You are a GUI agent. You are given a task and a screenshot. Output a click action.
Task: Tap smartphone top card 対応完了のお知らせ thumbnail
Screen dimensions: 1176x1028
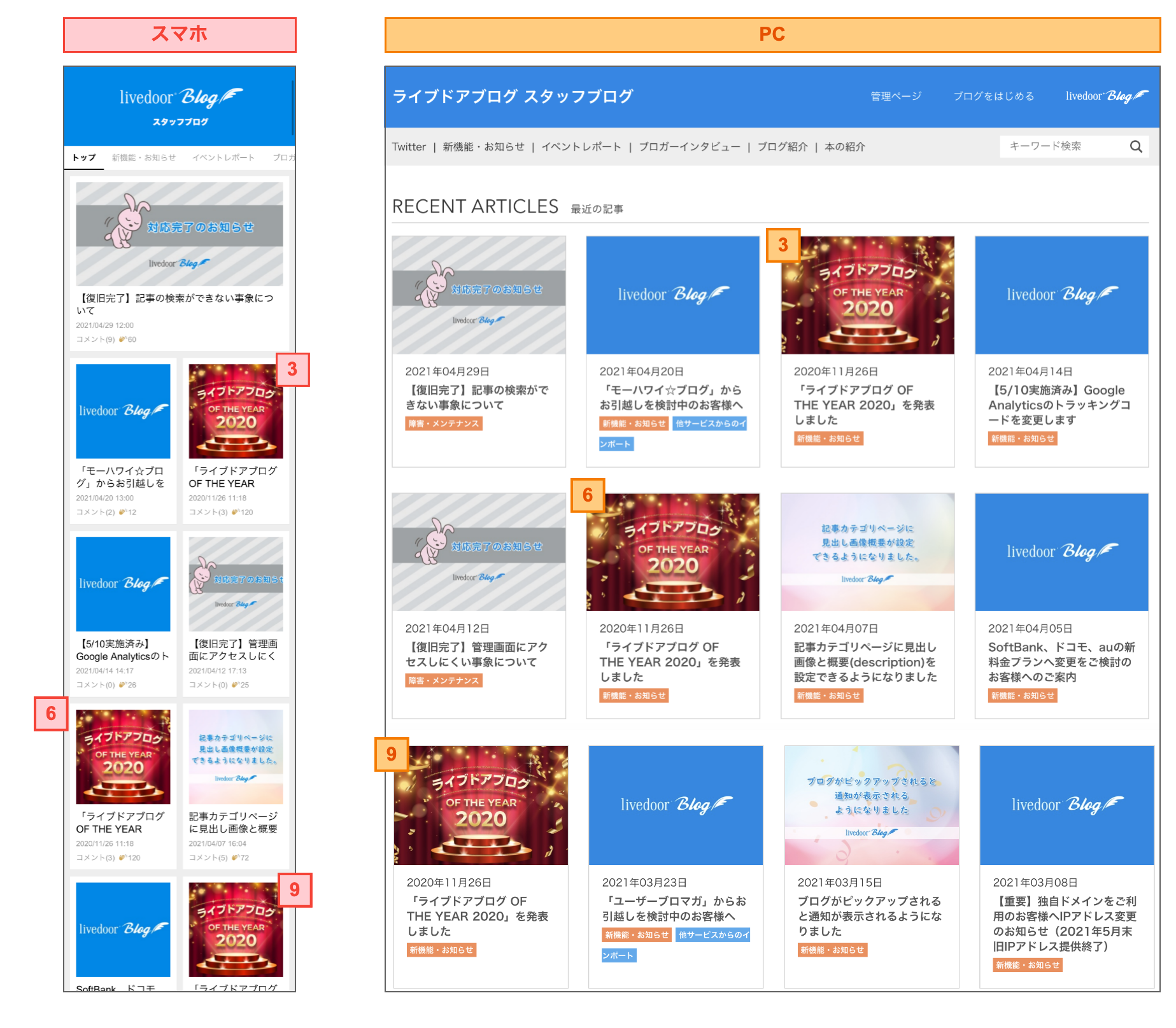(180, 234)
